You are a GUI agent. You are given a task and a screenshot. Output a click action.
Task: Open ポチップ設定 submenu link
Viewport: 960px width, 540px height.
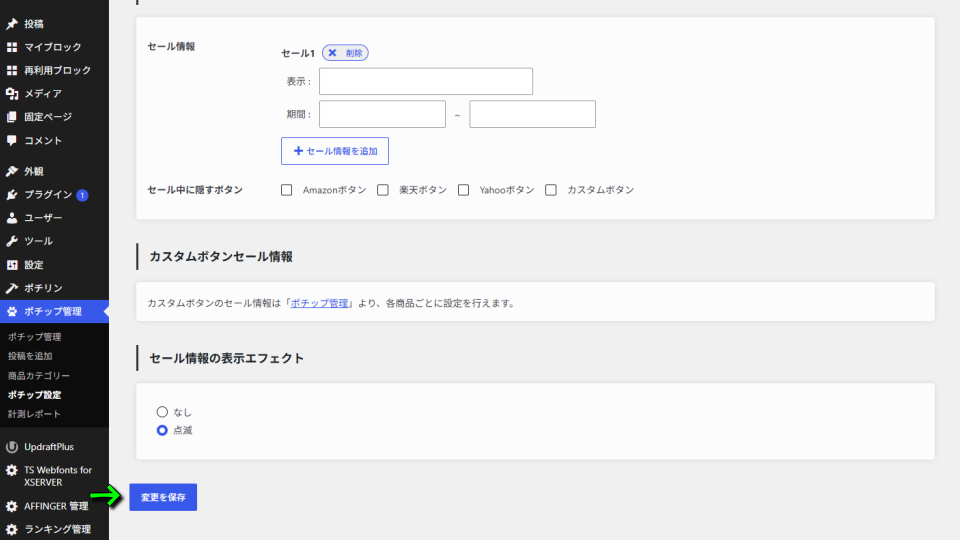pyautogui.click(x=34, y=395)
